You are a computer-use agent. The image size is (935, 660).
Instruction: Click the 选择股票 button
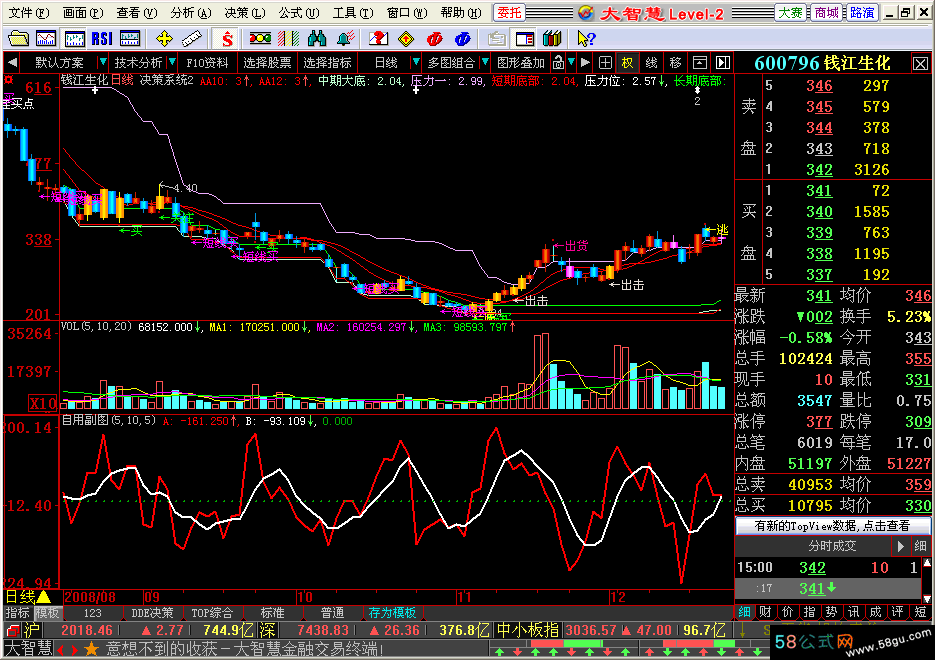point(267,62)
